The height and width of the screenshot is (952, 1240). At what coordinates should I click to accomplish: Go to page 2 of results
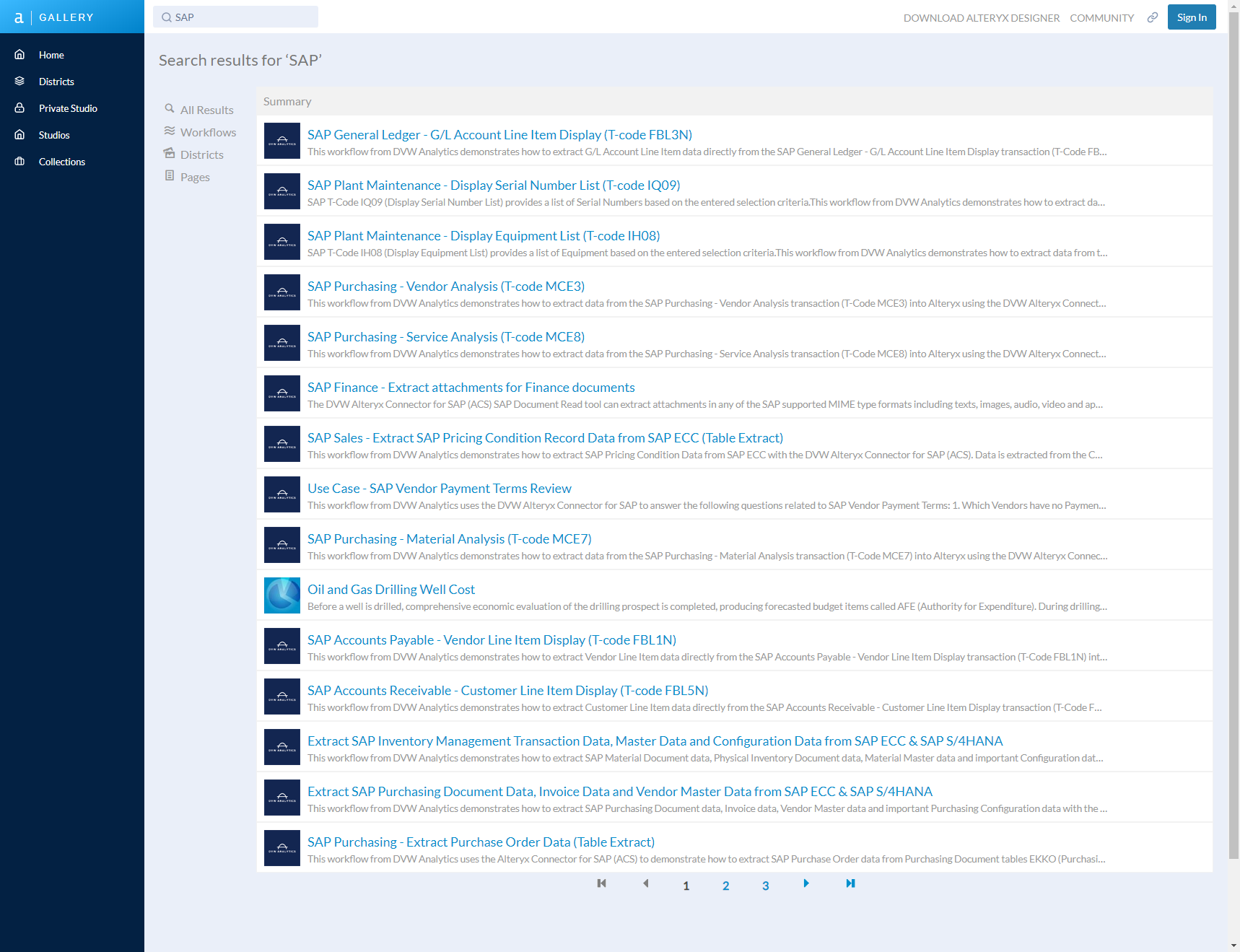pyautogui.click(x=725, y=884)
